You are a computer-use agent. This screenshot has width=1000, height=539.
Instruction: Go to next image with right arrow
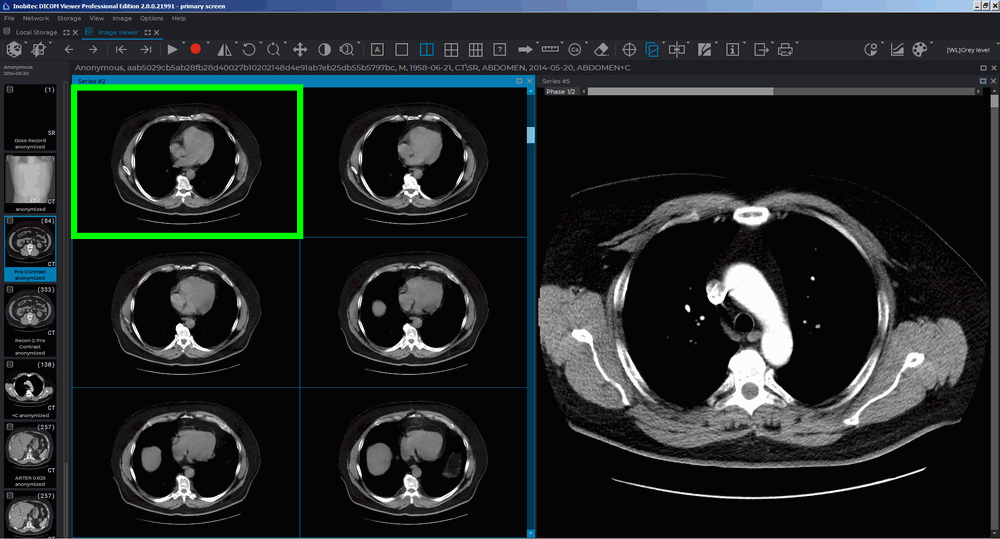tap(93, 49)
